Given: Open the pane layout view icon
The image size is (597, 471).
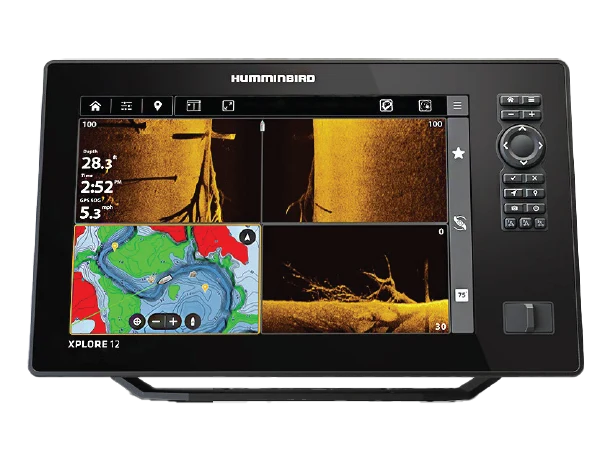Looking at the screenshot, I should point(193,105).
